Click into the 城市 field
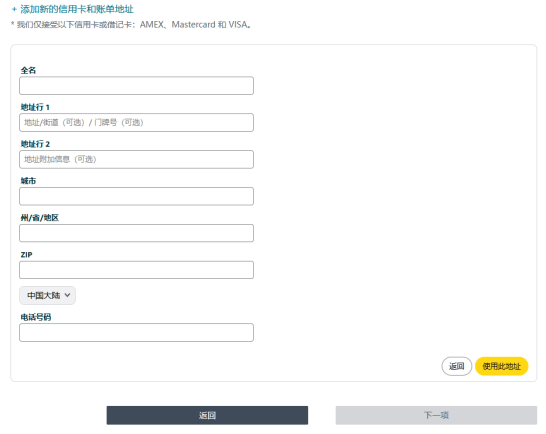The width and height of the screenshot is (546, 434). (136, 196)
